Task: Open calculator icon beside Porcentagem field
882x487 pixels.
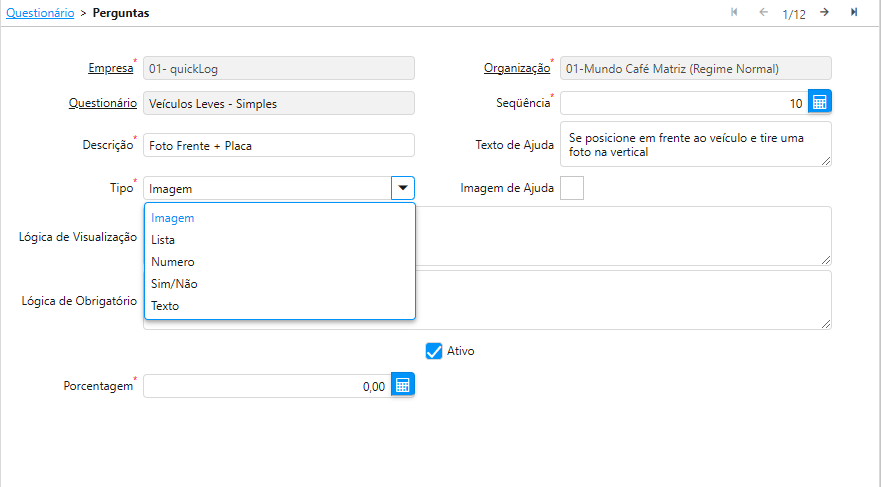Action: [x=402, y=386]
